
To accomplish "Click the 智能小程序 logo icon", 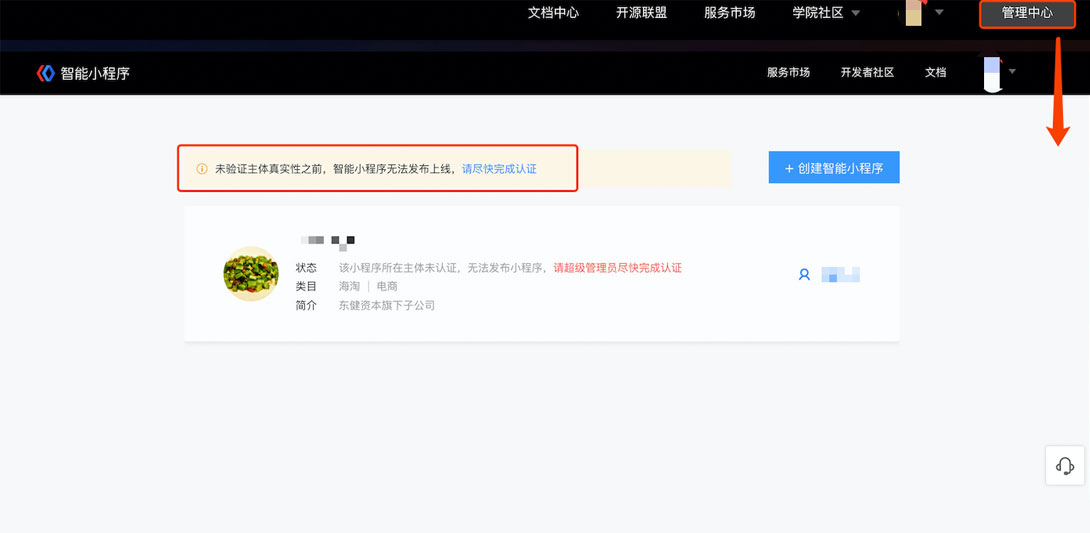I will click(45, 73).
